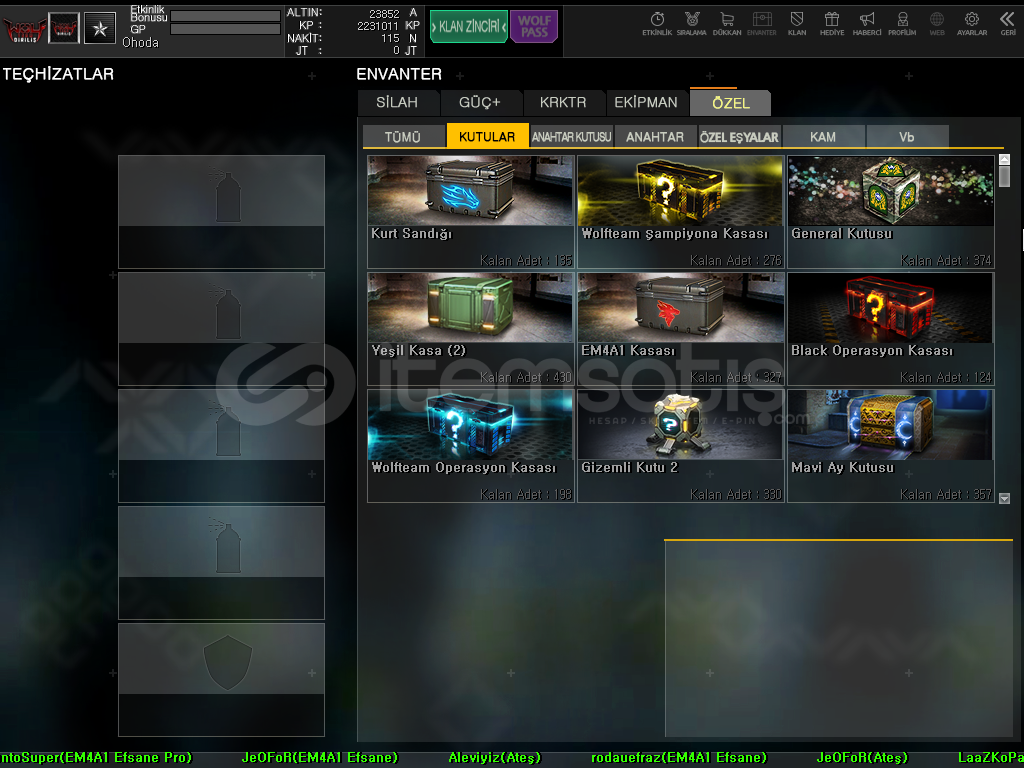Click the red clan emblem icon
The image size is (1025, 768).
[x=64, y=29]
